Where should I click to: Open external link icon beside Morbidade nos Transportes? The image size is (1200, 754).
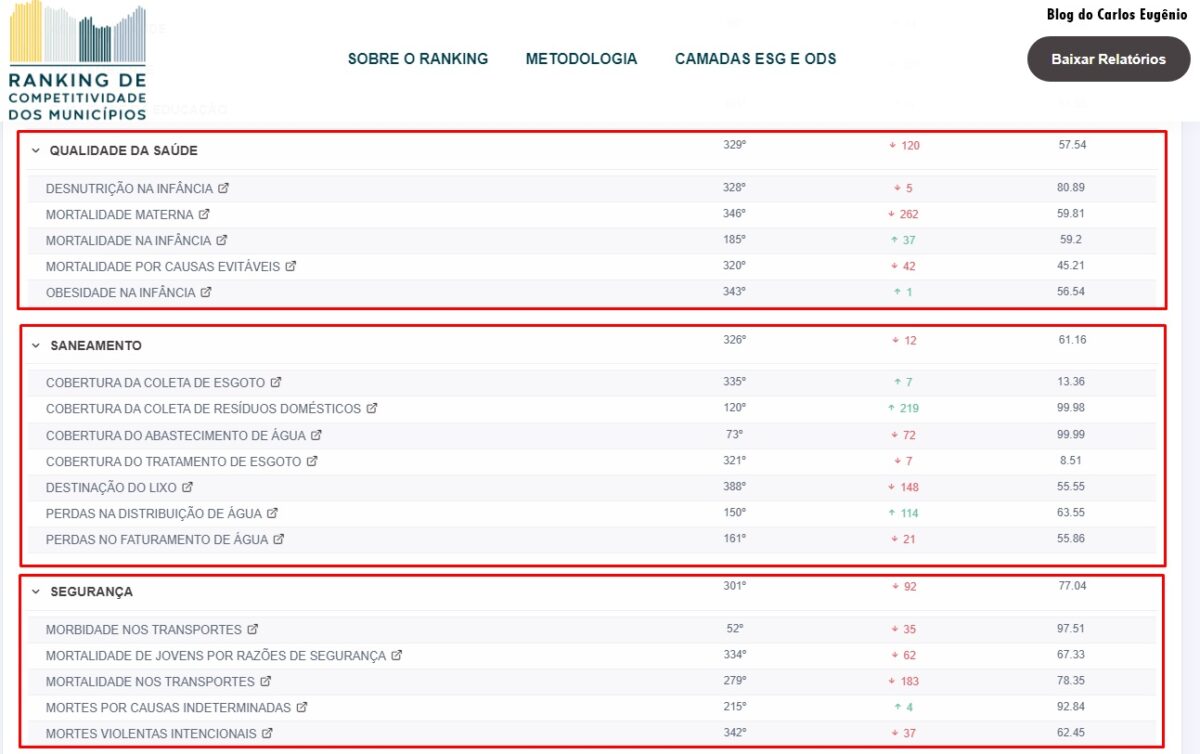[x=253, y=629]
